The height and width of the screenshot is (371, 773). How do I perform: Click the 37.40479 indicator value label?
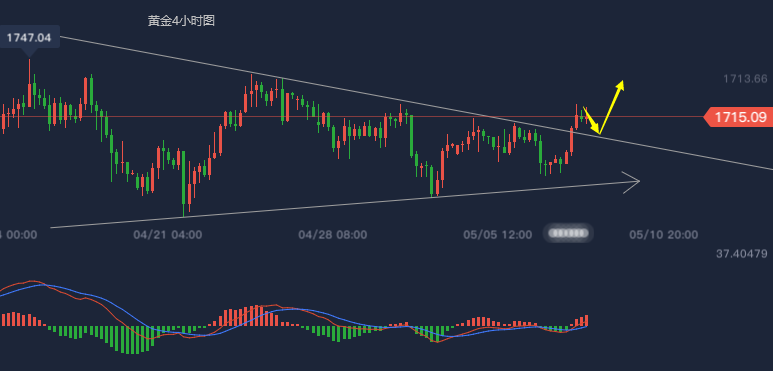click(741, 254)
